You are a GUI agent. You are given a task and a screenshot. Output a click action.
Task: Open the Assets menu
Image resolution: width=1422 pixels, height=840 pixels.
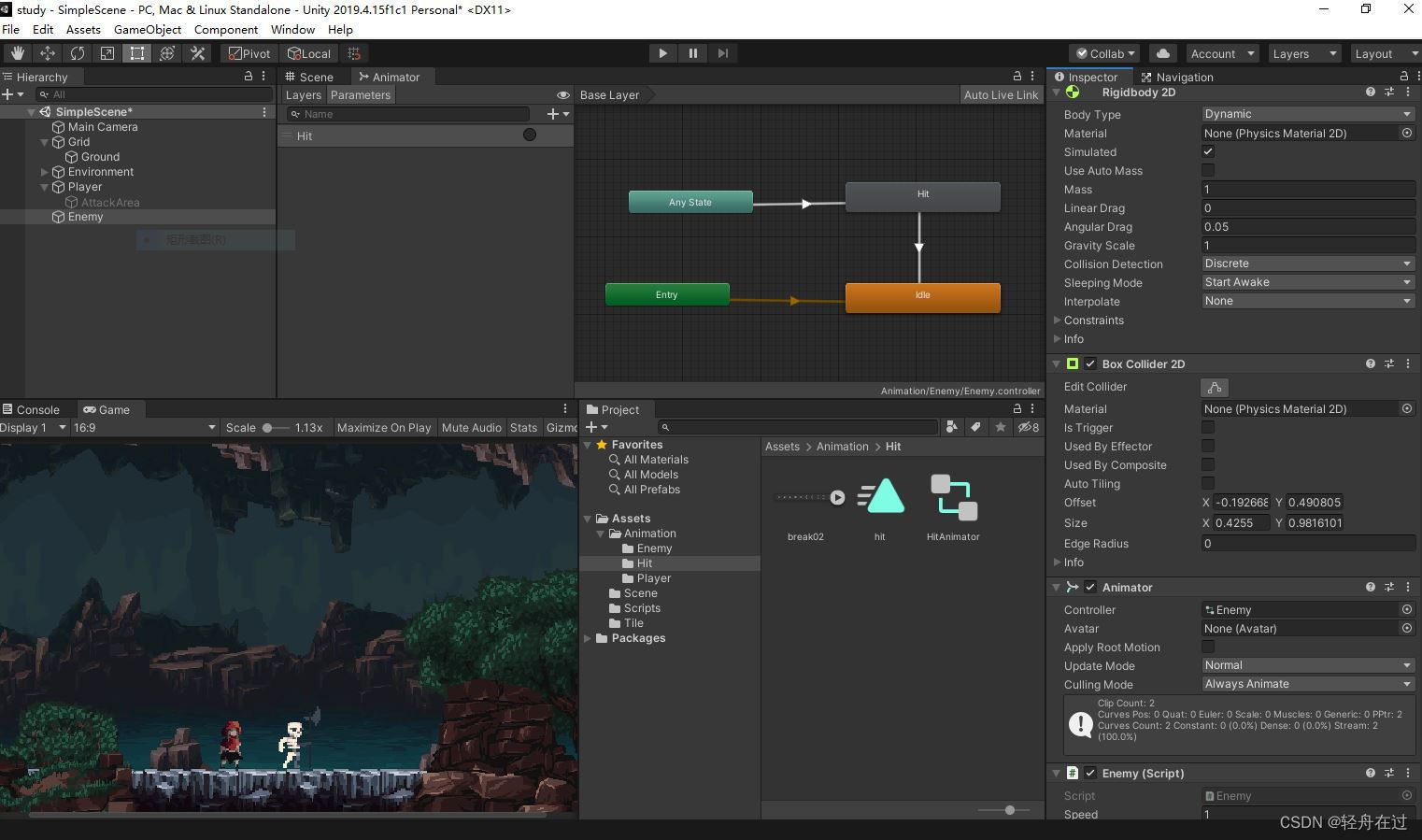pyautogui.click(x=83, y=29)
